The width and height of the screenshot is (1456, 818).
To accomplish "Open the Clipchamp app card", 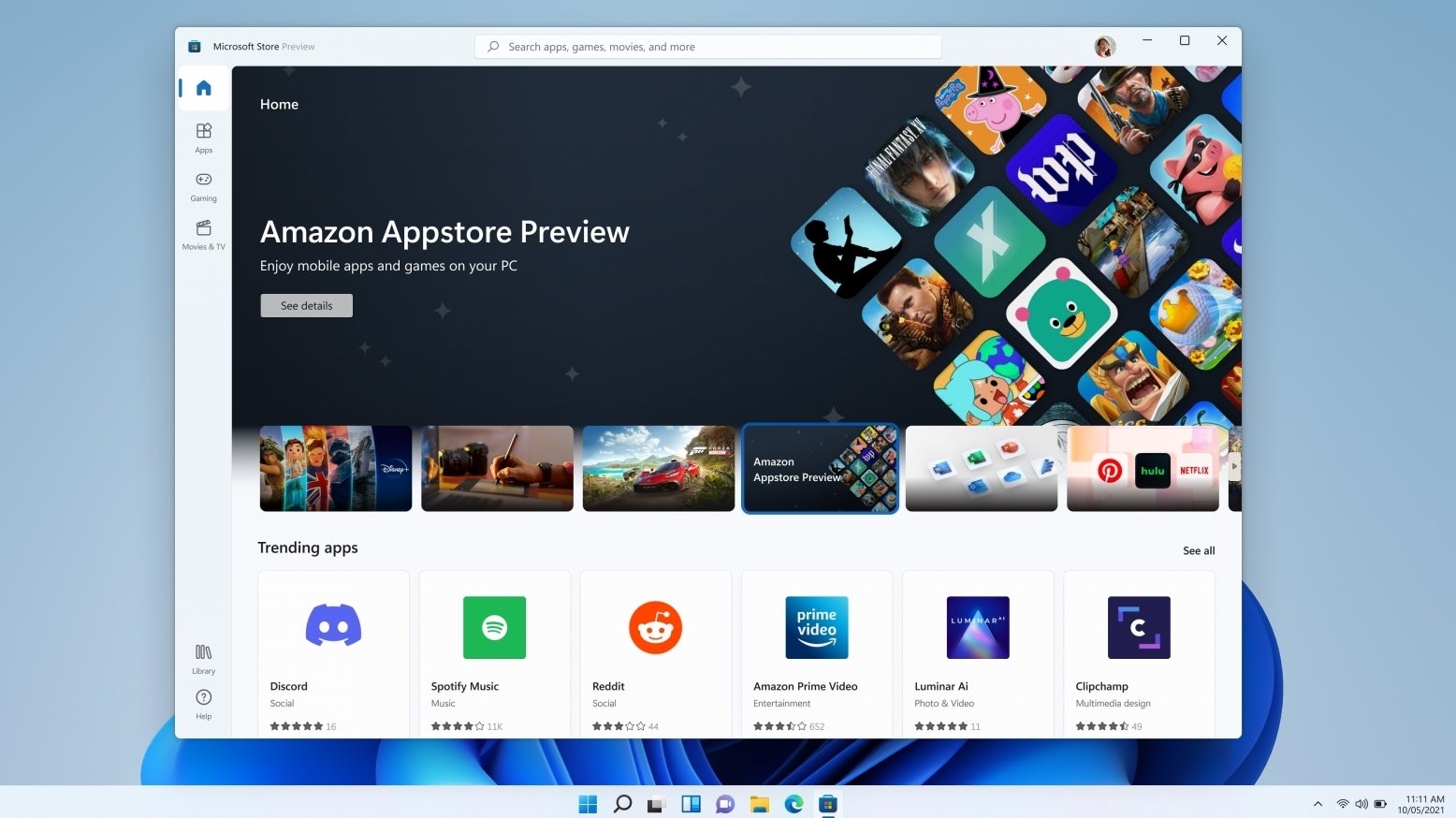I will point(1139,654).
